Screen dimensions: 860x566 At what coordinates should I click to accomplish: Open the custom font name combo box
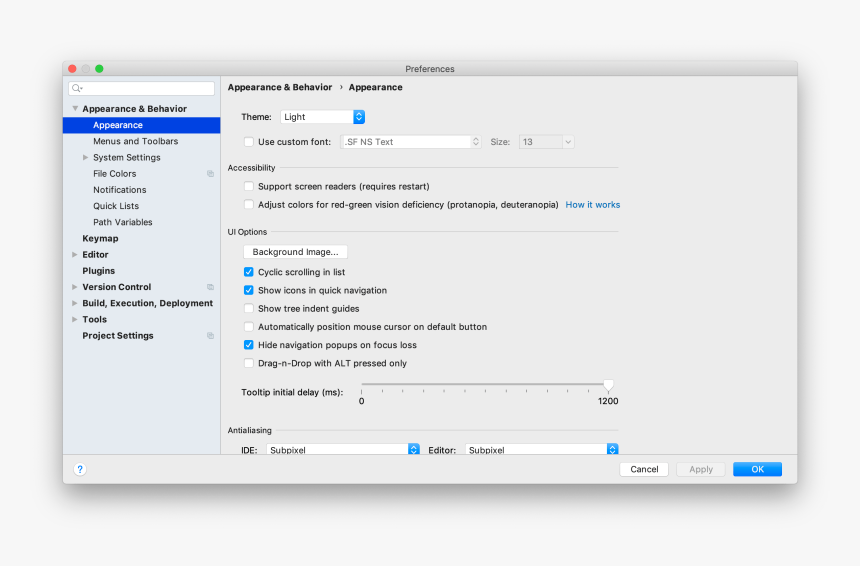click(411, 142)
